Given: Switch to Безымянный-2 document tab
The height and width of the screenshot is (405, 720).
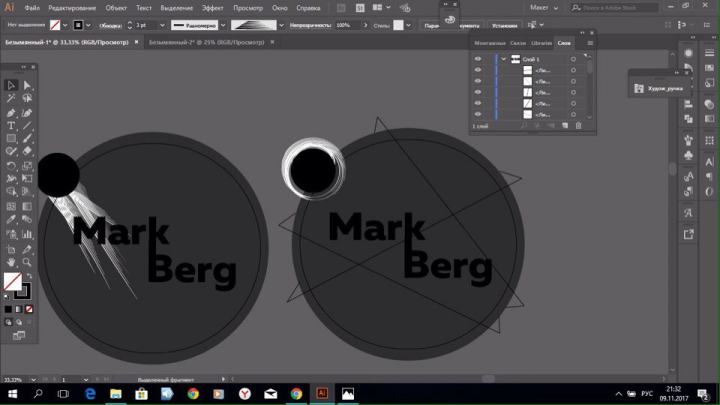Looking at the screenshot, I should (x=207, y=42).
